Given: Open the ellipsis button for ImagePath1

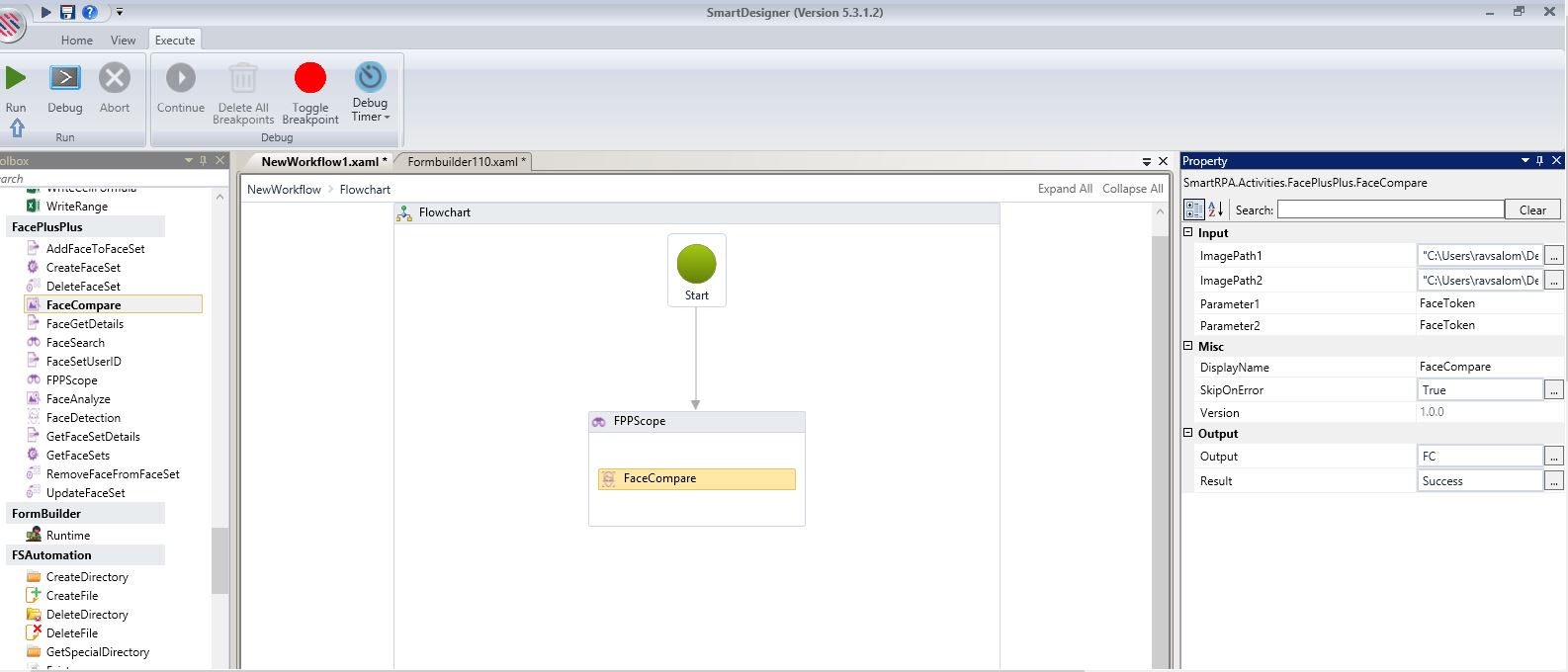Looking at the screenshot, I should [x=1554, y=256].
